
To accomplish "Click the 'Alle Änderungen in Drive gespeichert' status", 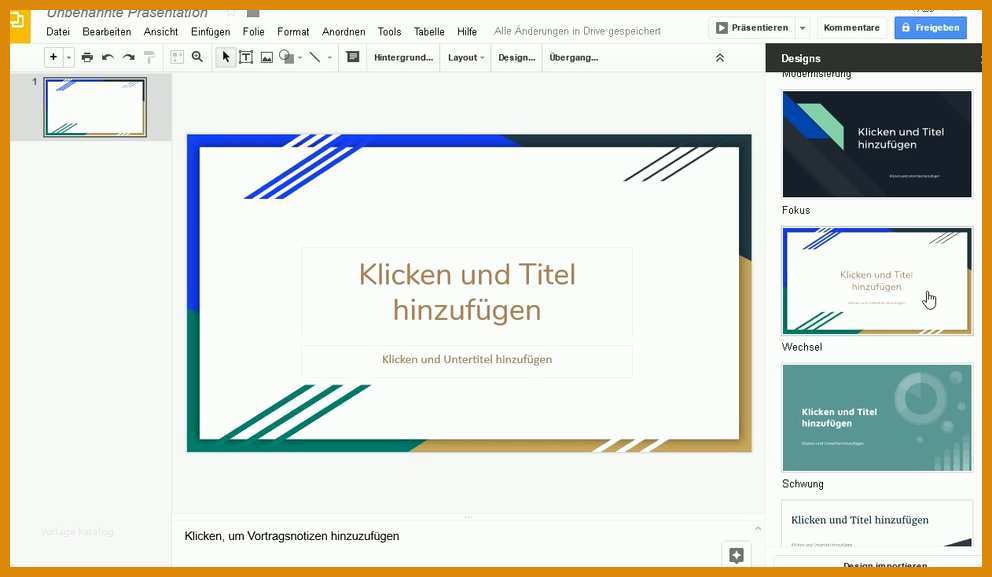I will coord(577,31).
